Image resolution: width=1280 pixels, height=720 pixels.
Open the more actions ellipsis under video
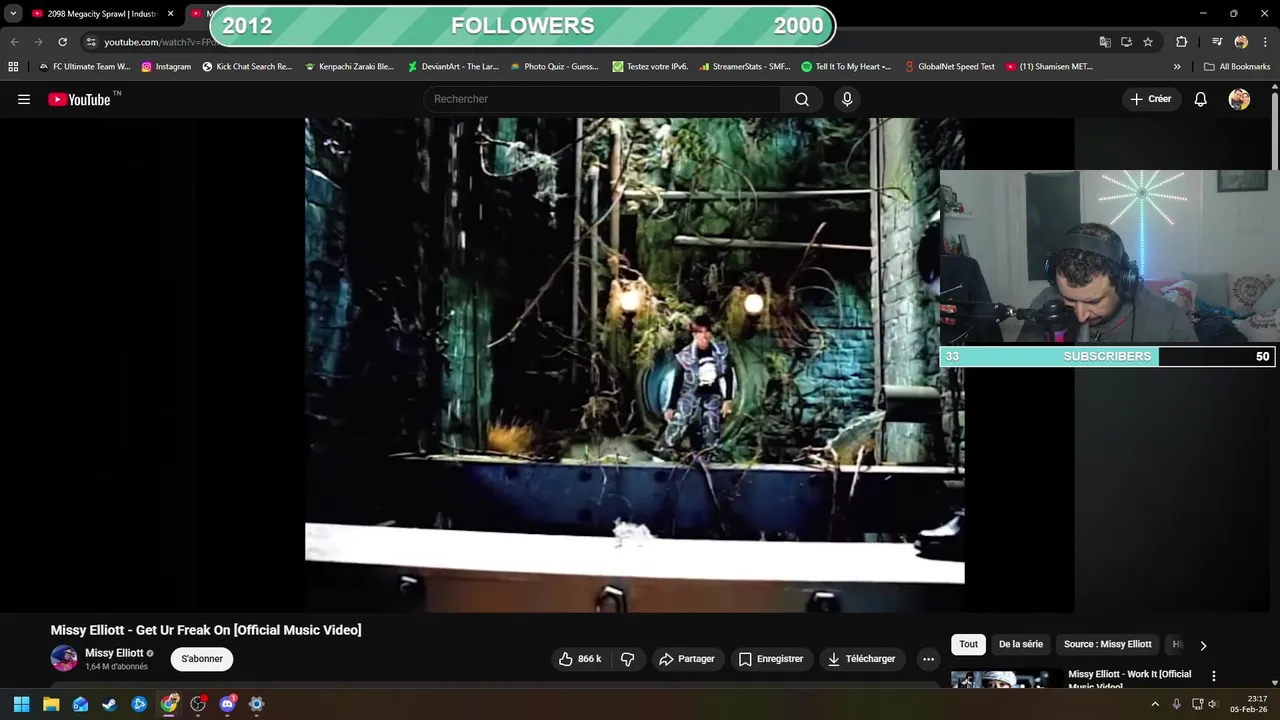928,659
